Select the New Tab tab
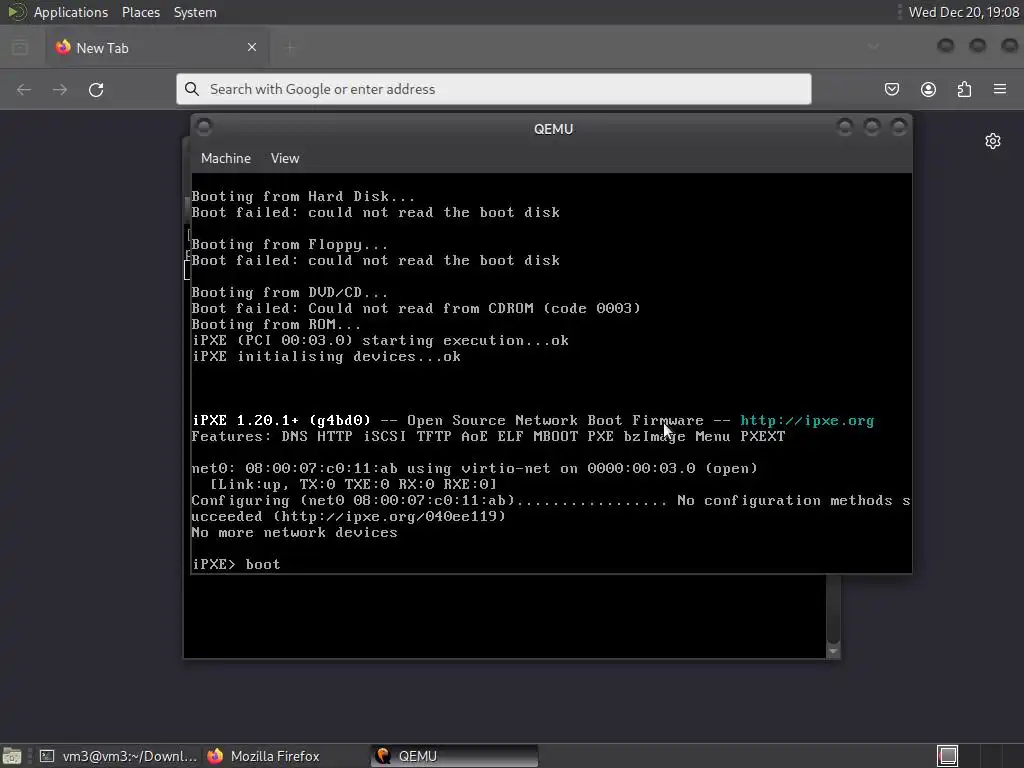This screenshot has width=1024, height=768. point(157,47)
